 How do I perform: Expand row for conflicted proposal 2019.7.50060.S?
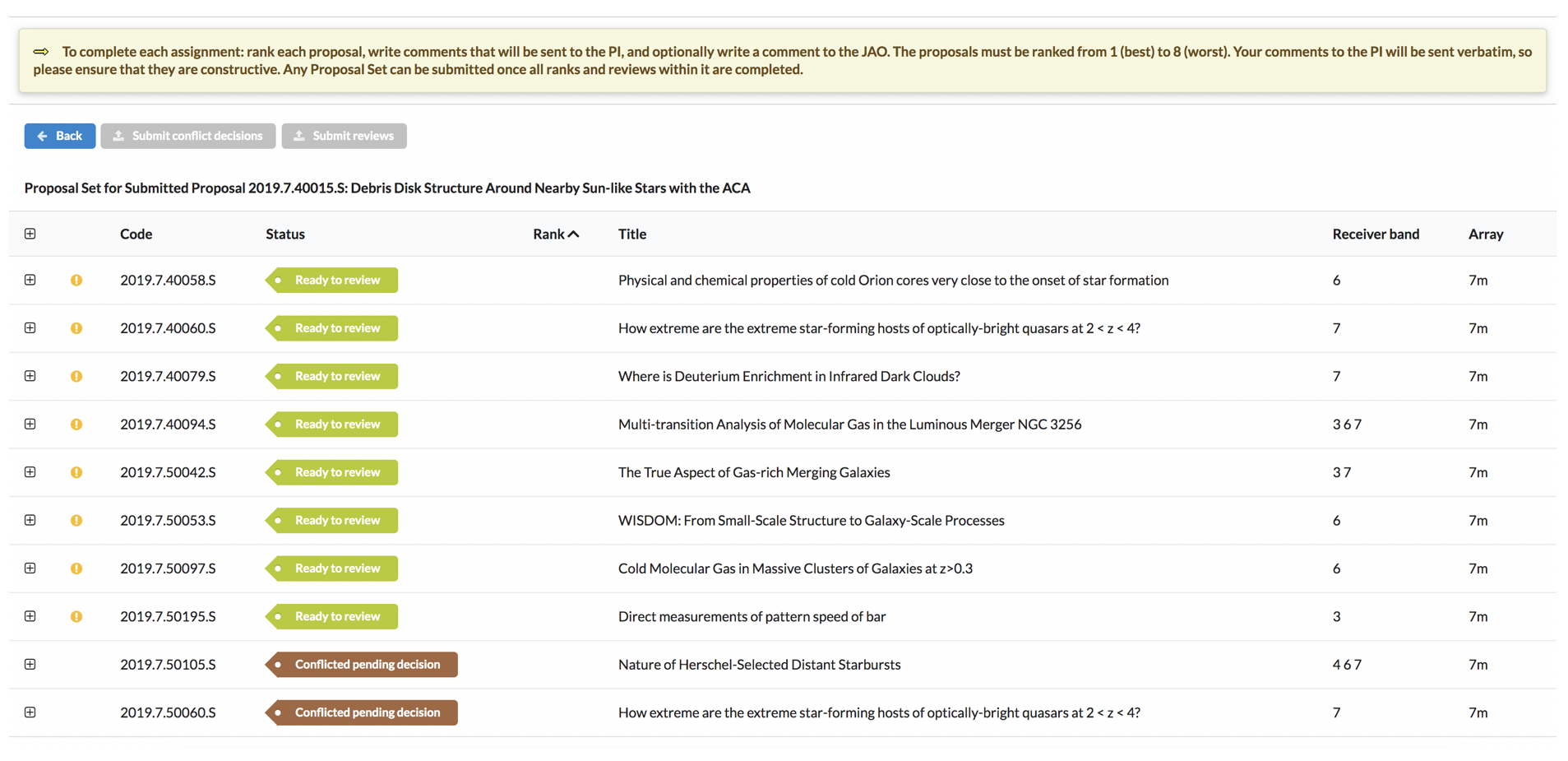[30, 712]
